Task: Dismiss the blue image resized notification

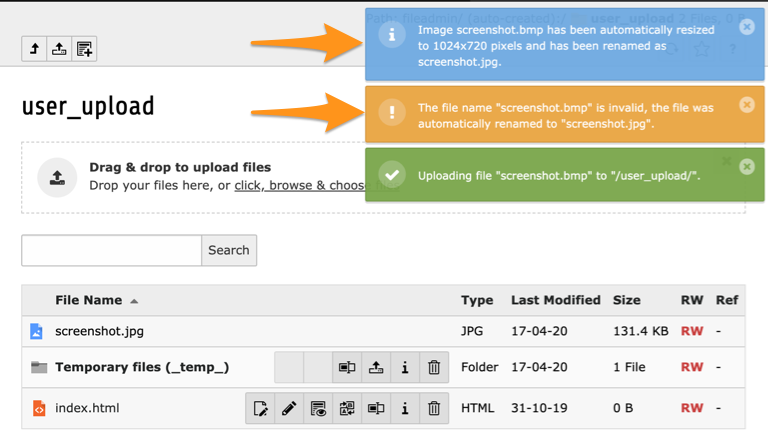Action: (x=747, y=27)
